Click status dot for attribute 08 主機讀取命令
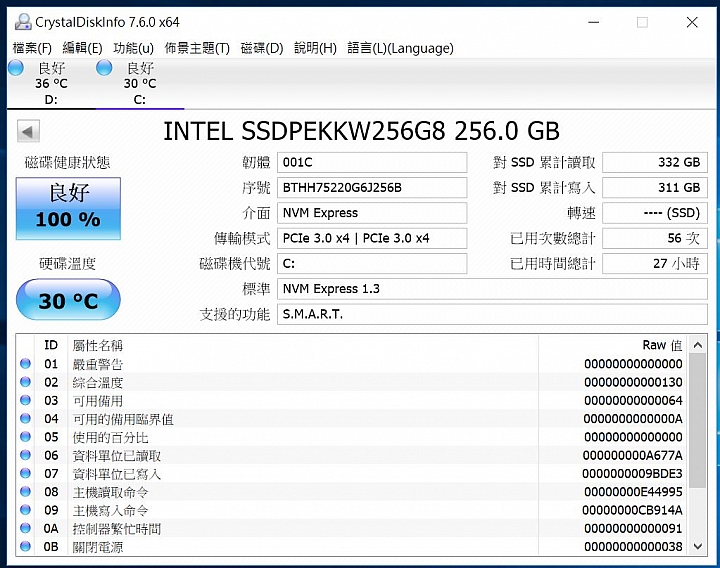Screen dimensions: 720x568 25,492
